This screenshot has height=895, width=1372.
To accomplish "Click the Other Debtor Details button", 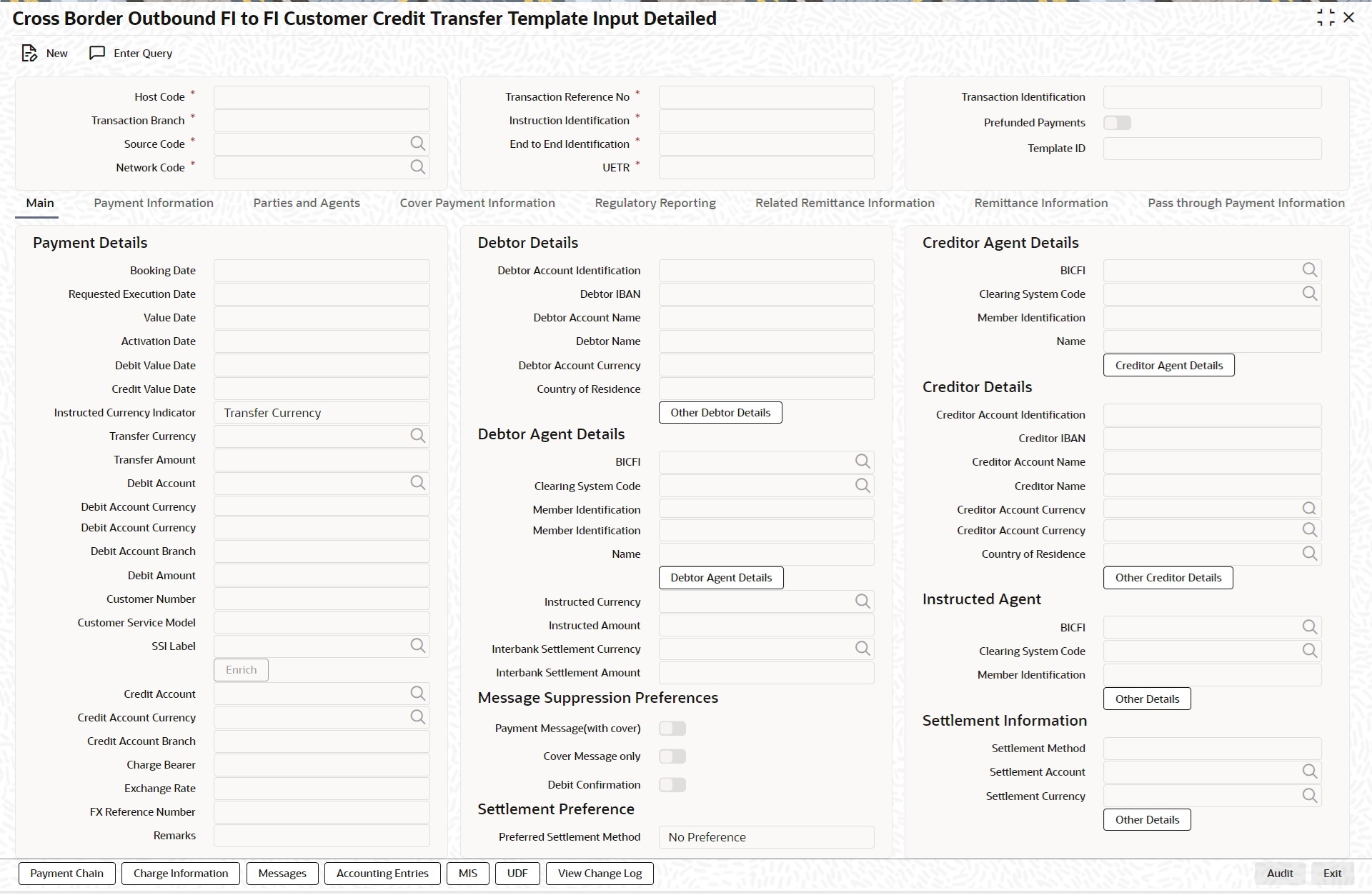I will coord(720,413).
